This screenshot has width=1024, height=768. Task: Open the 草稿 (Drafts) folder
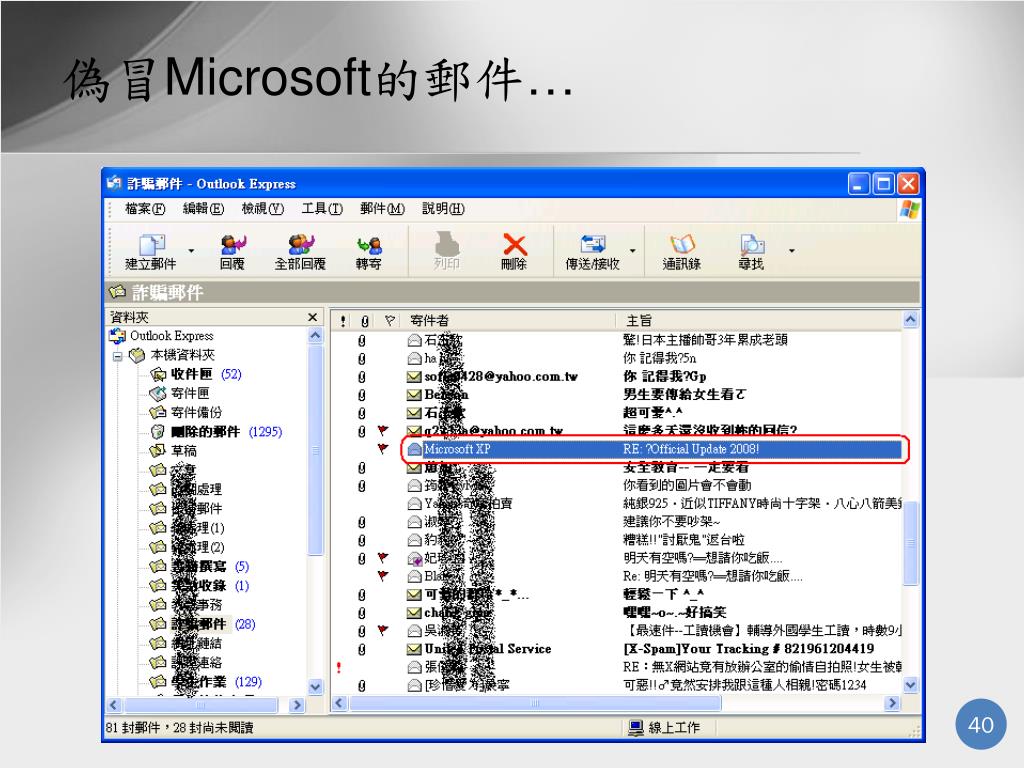174,451
